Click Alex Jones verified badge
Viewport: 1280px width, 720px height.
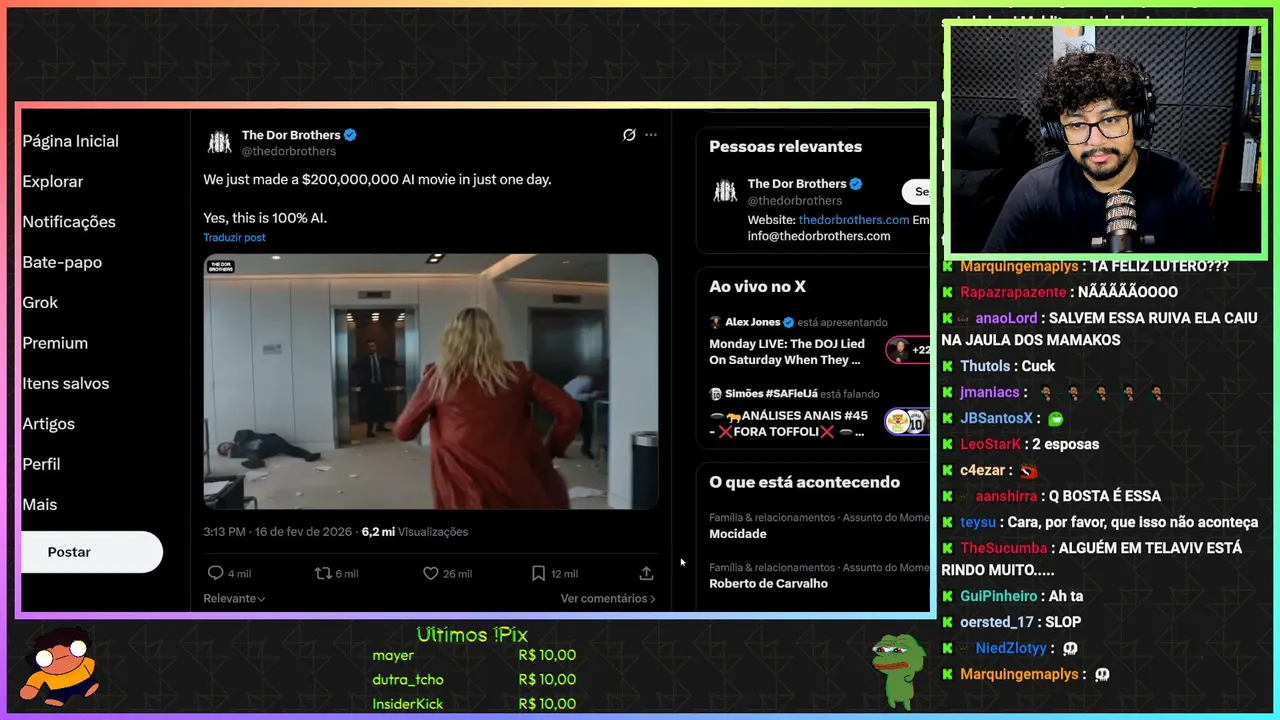[788, 322]
